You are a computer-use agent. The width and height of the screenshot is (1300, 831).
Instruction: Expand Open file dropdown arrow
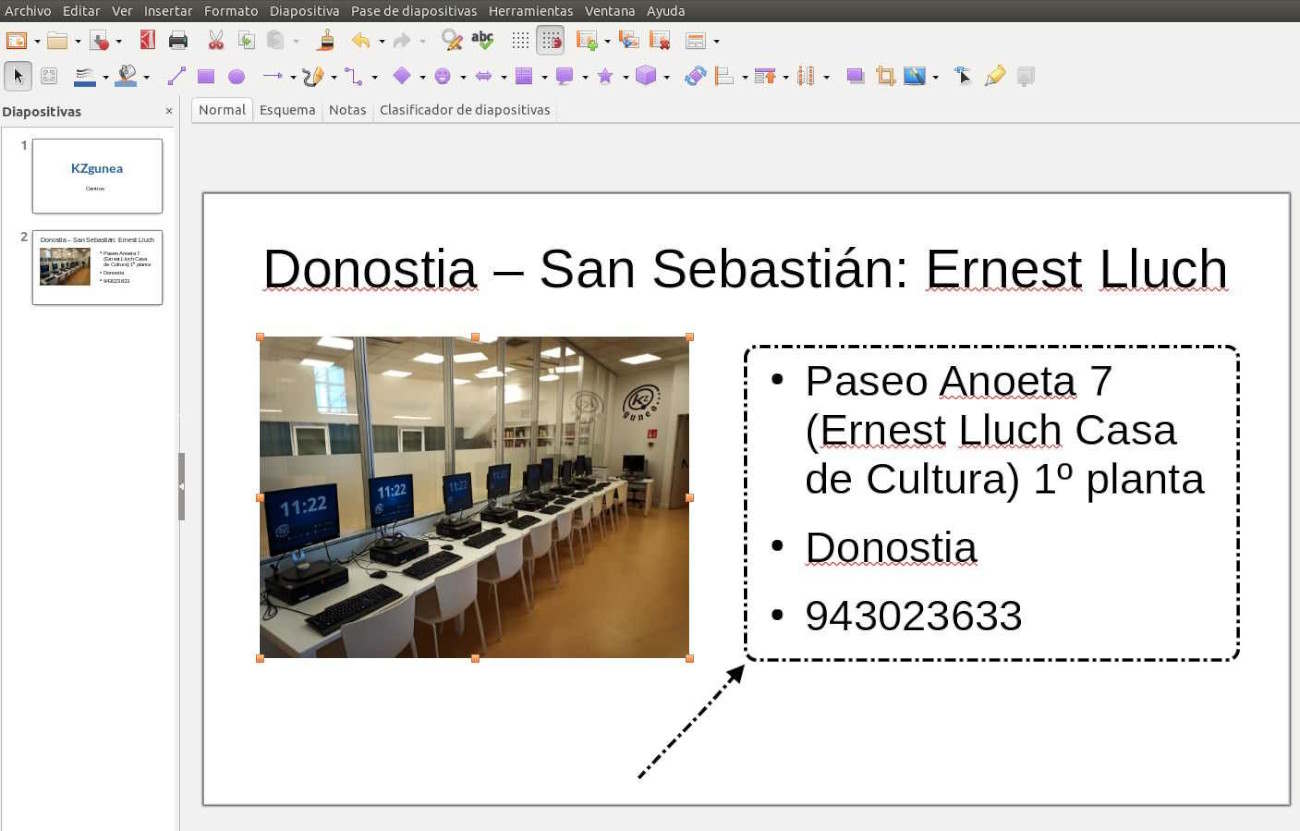click(78, 41)
